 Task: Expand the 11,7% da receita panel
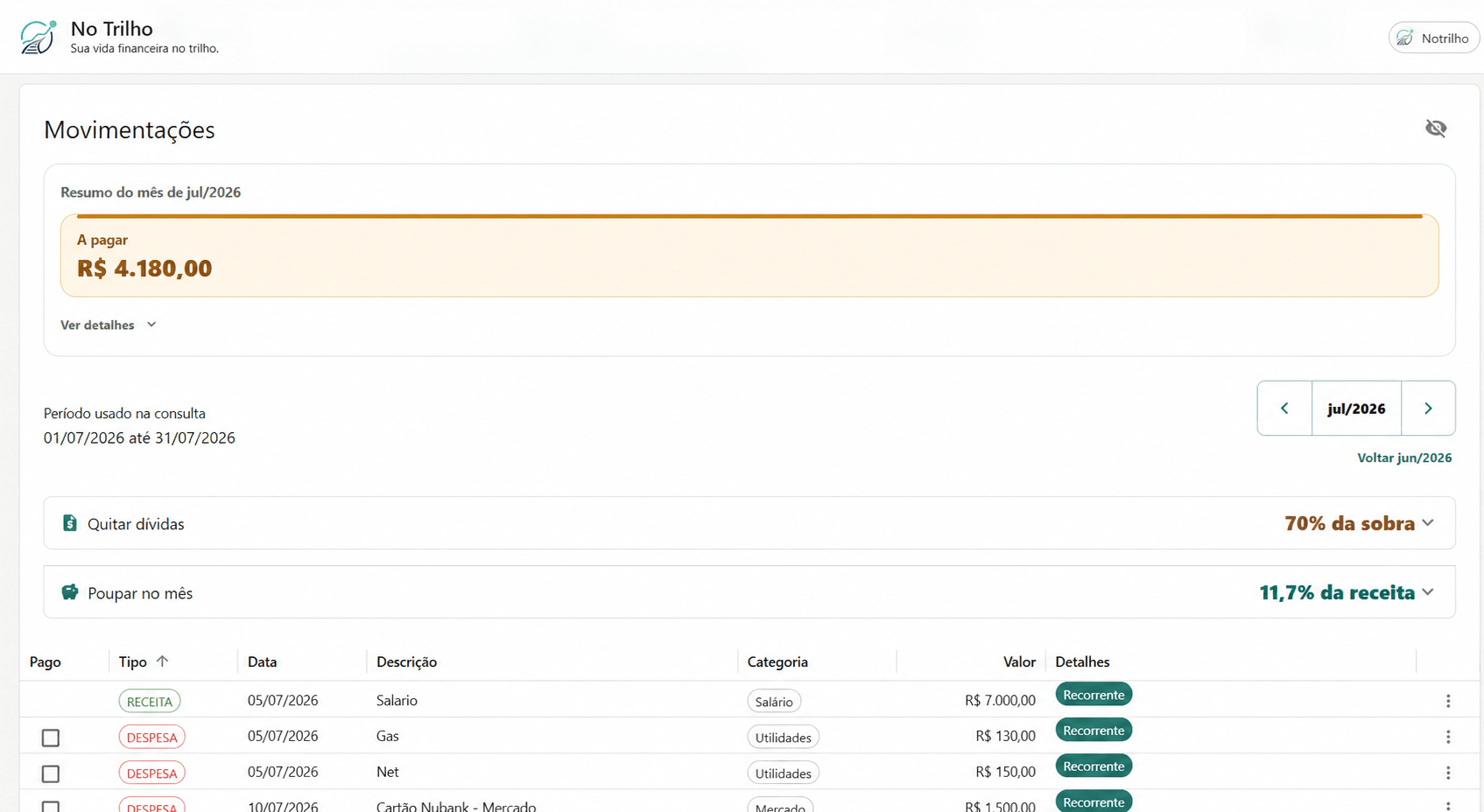click(x=1347, y=592)
